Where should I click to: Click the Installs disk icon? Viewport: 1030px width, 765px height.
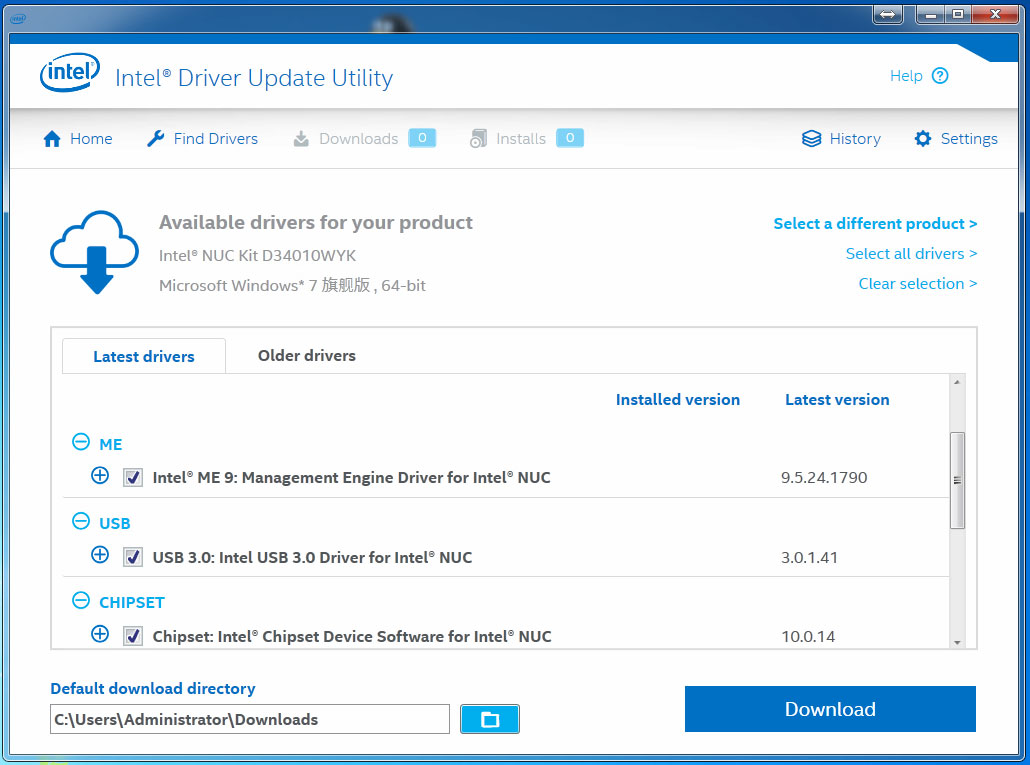[478, 139]
